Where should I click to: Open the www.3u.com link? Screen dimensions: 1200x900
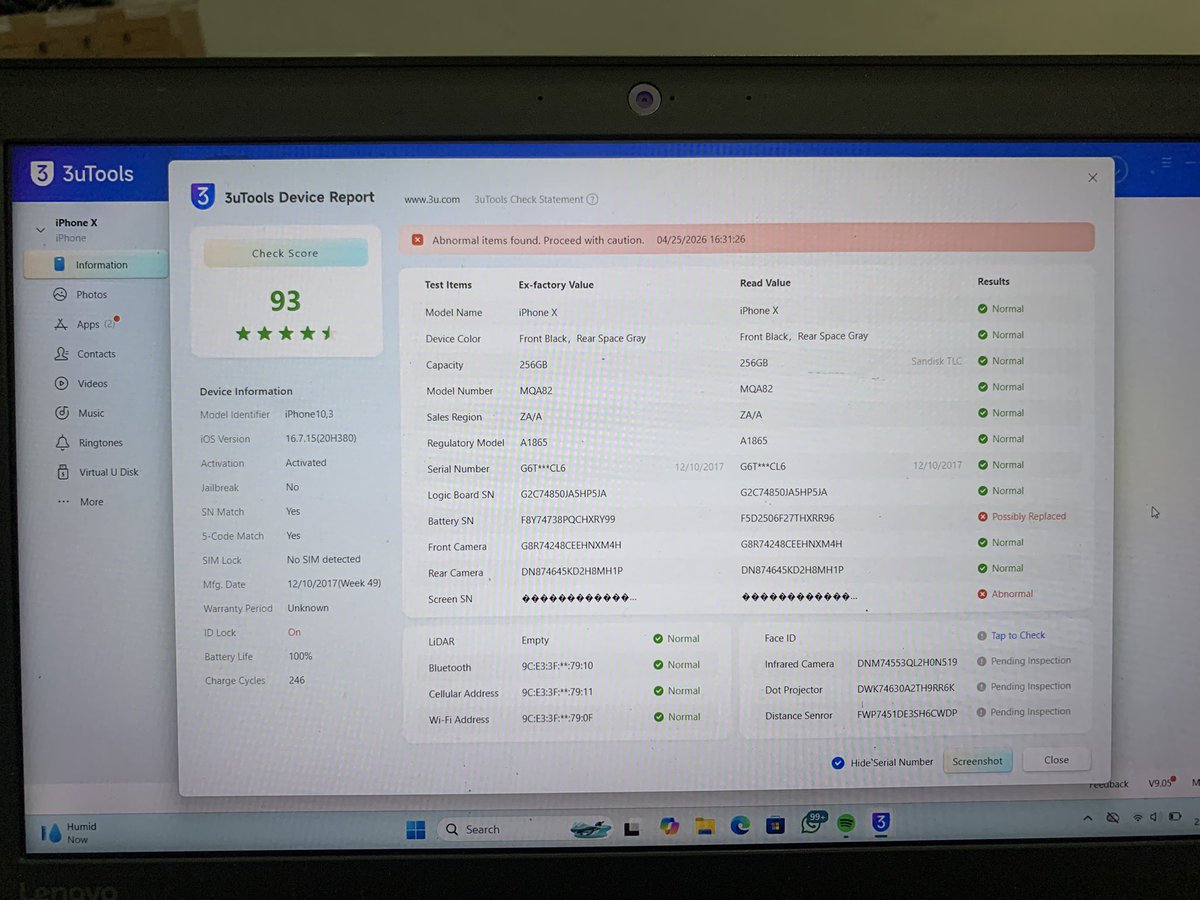click(x=432, y=199)
